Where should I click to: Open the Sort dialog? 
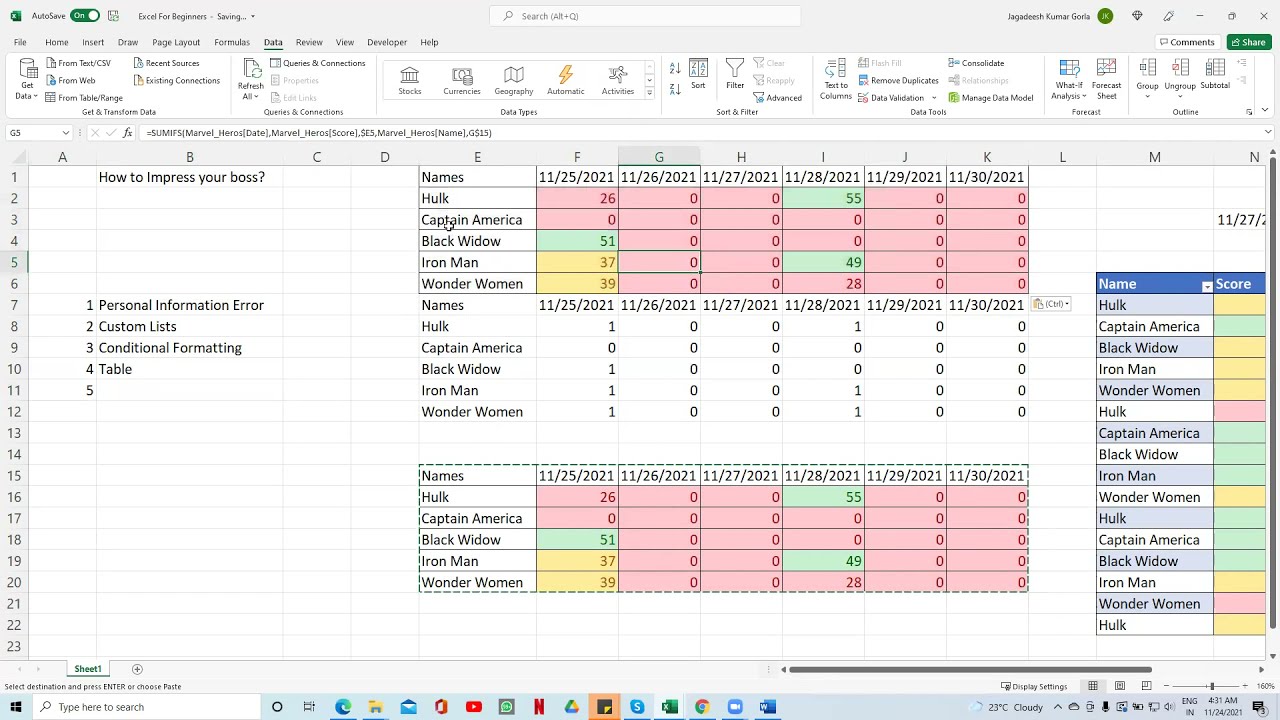698,74
